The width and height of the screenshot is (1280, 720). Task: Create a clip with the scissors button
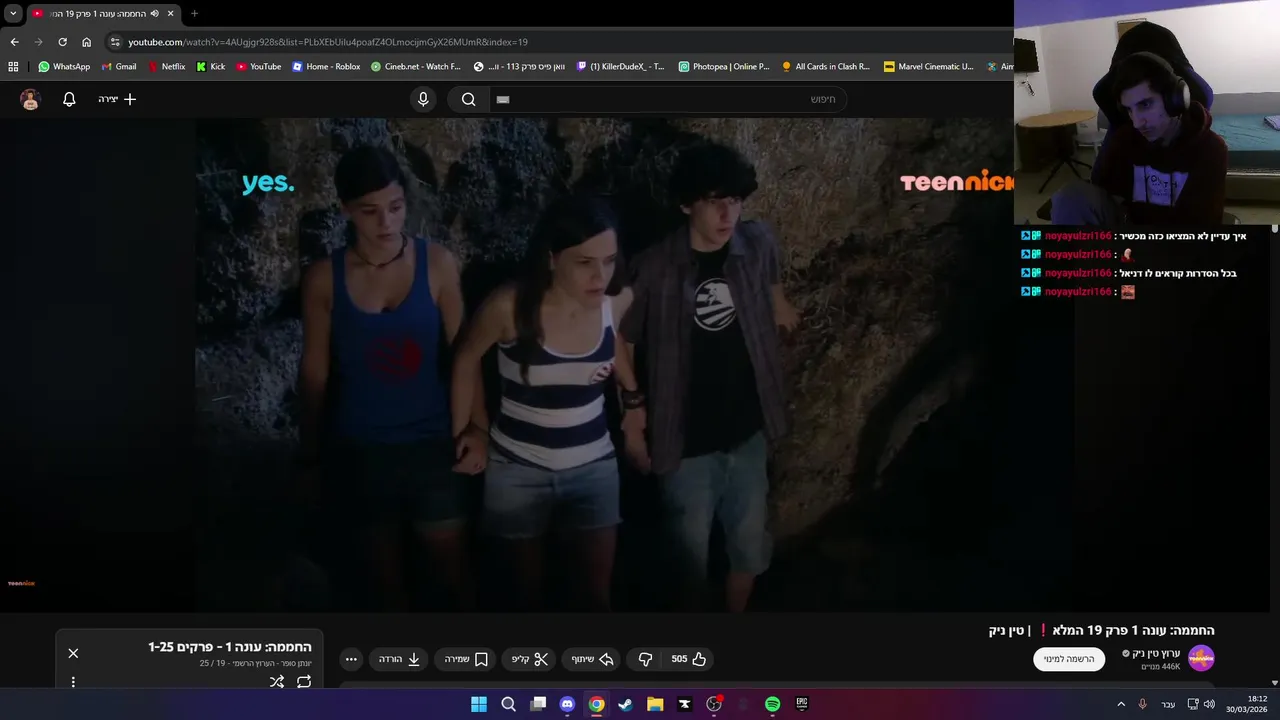[x=530, y=659]
